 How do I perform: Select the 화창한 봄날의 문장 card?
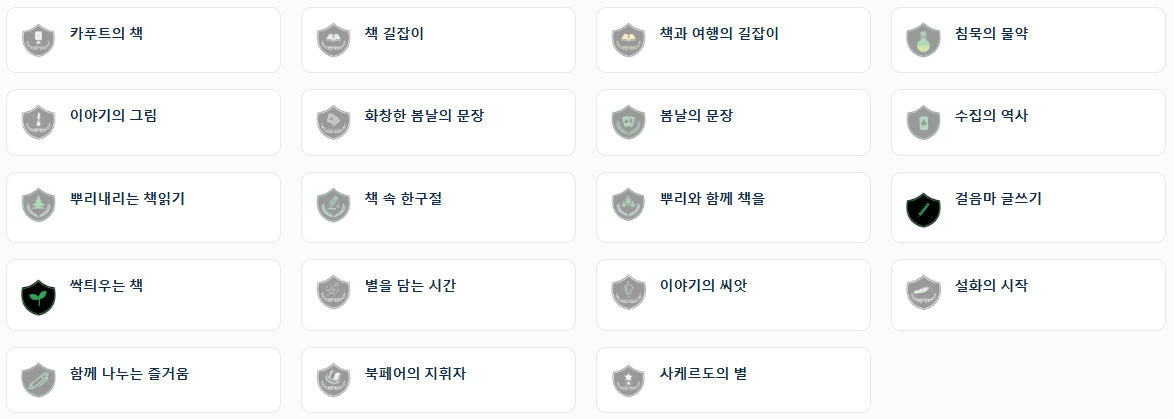click(438, 122)
